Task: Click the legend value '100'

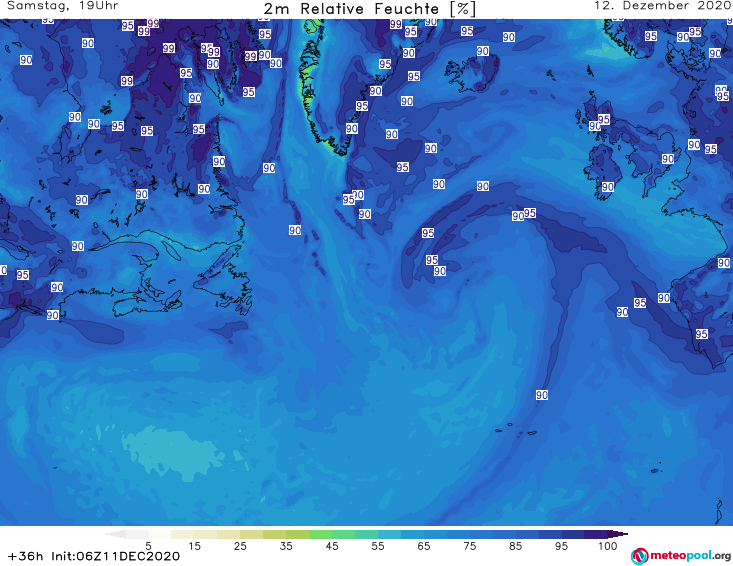Action: point(608,546)
